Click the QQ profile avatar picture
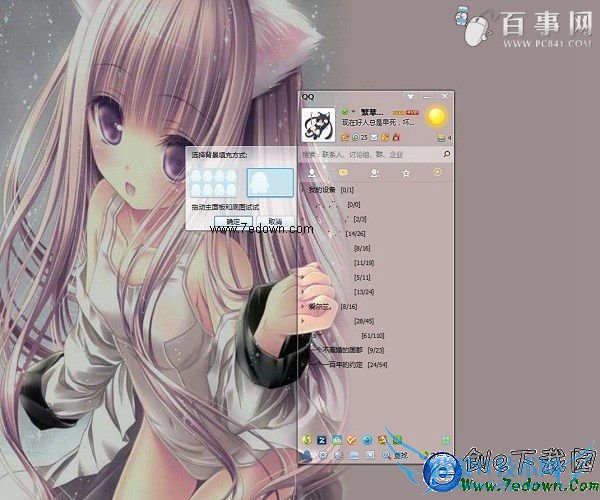 [x=318, y=125]
